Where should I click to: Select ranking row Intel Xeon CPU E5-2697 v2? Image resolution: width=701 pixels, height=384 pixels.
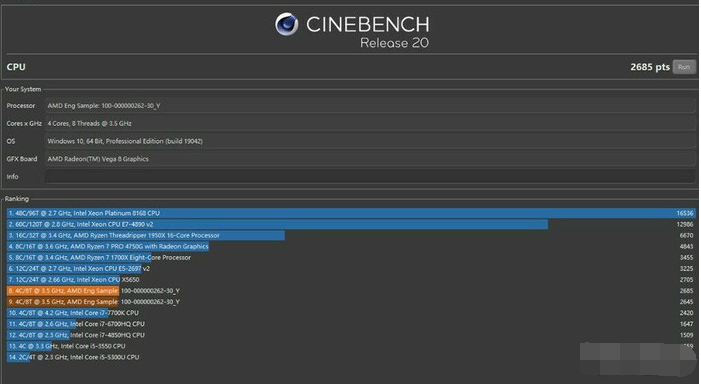[351, 269]
